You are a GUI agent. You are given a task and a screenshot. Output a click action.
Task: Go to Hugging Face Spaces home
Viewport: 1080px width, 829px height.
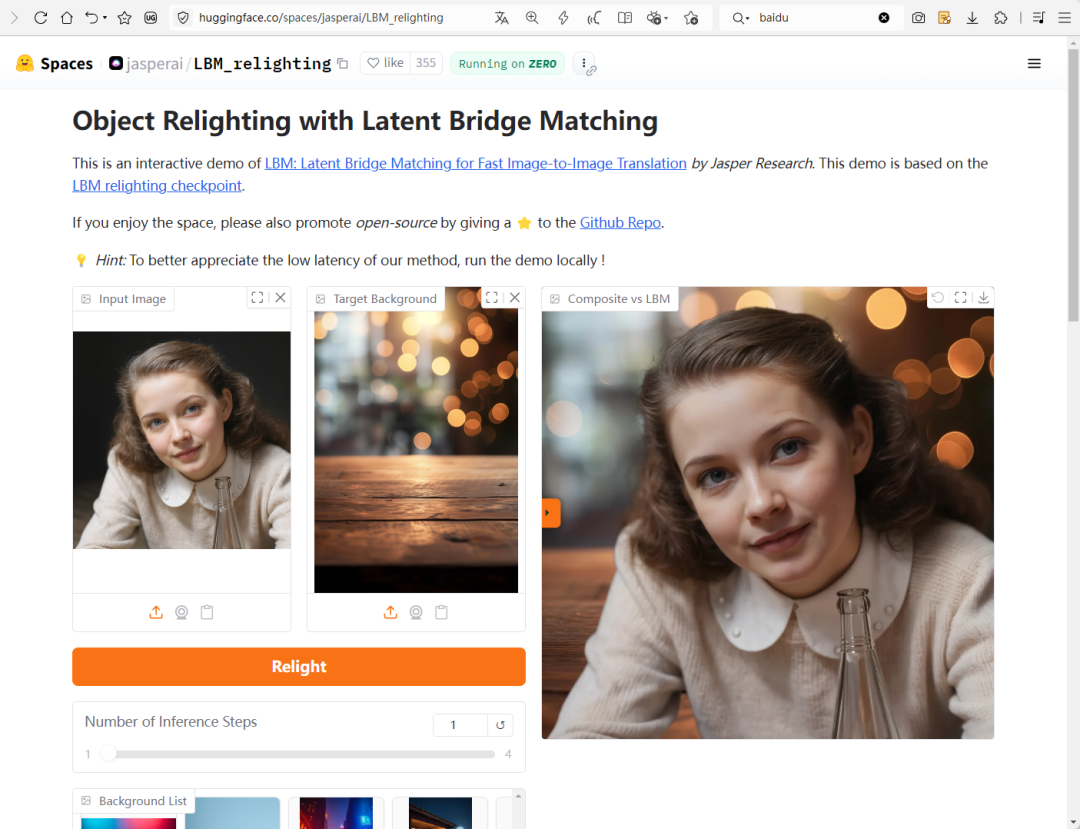click(x=55, y=64)
